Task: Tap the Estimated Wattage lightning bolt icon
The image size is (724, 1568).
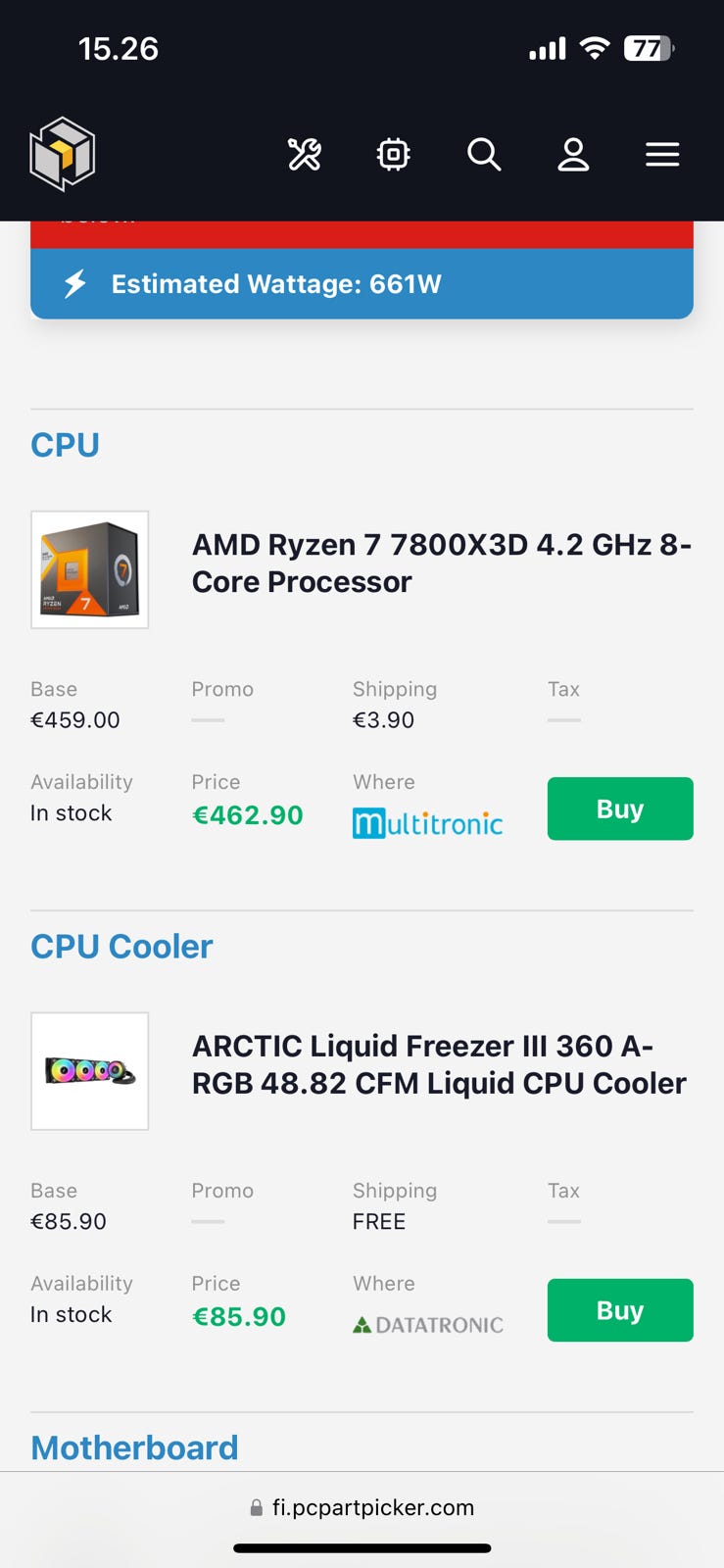Action: 75,284
